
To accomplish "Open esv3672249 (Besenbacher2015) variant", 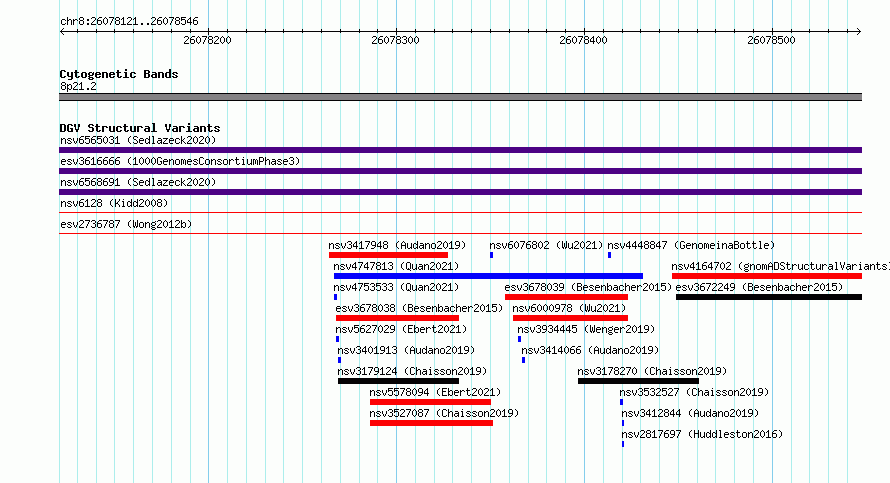I will [x=759, y=287].
